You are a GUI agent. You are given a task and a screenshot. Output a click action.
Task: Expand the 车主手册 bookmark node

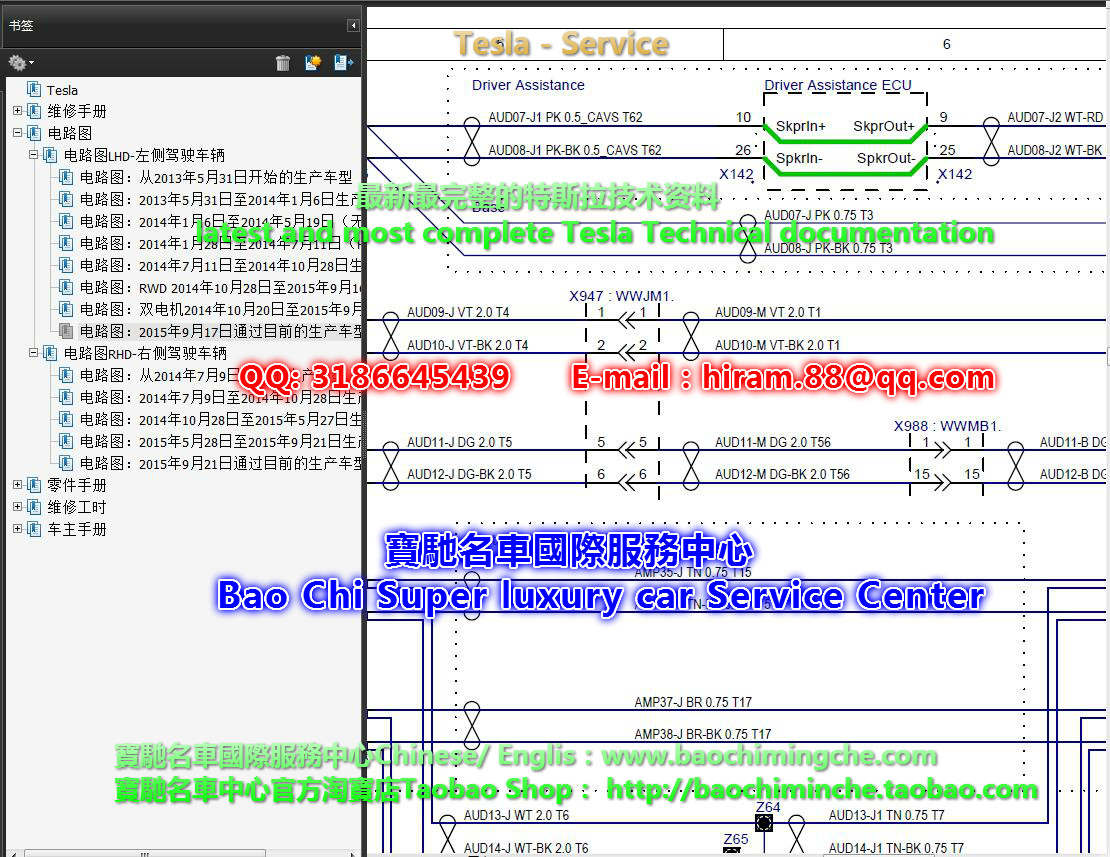tap(18, 529)
